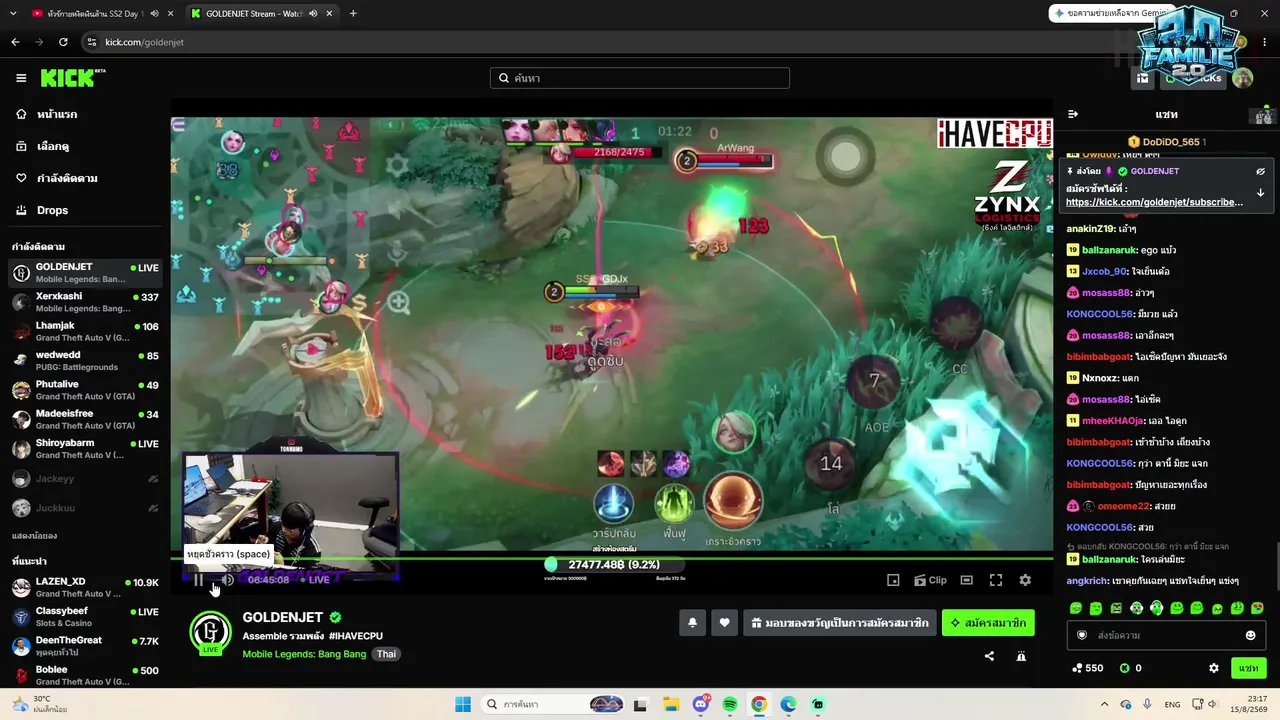Click the Thai language tag
The image size is (1280, 720).
pyautogui.click(x=386, y=654)
